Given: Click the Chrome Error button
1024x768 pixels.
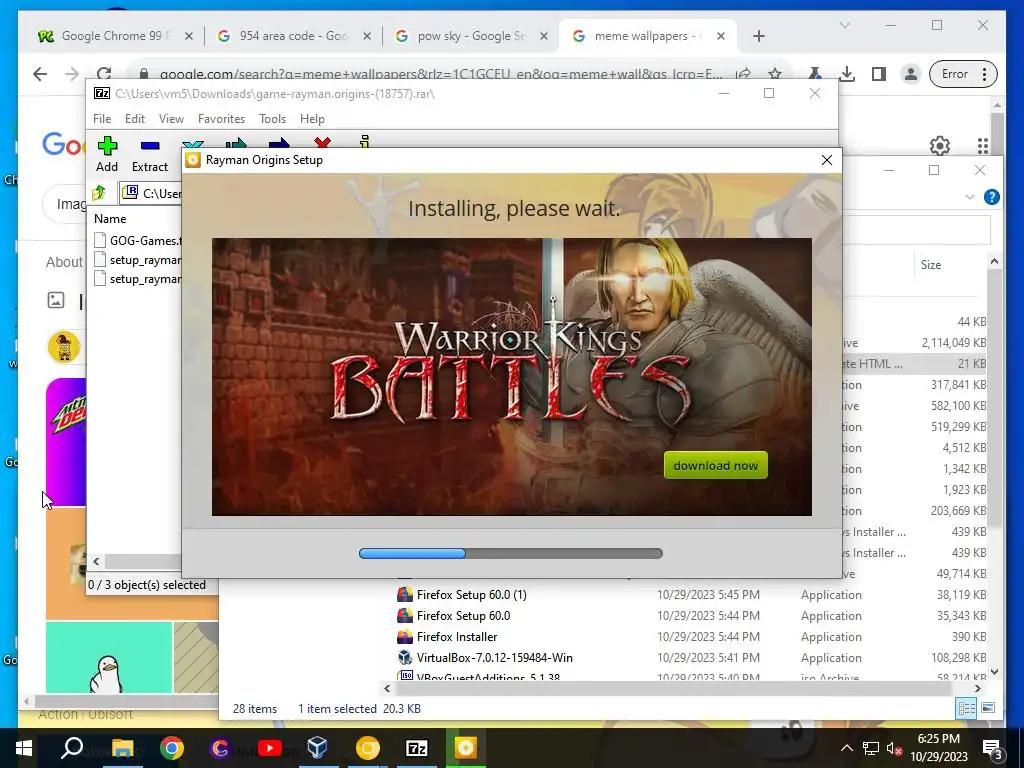Looking at the screenshot, I should 963,74.
